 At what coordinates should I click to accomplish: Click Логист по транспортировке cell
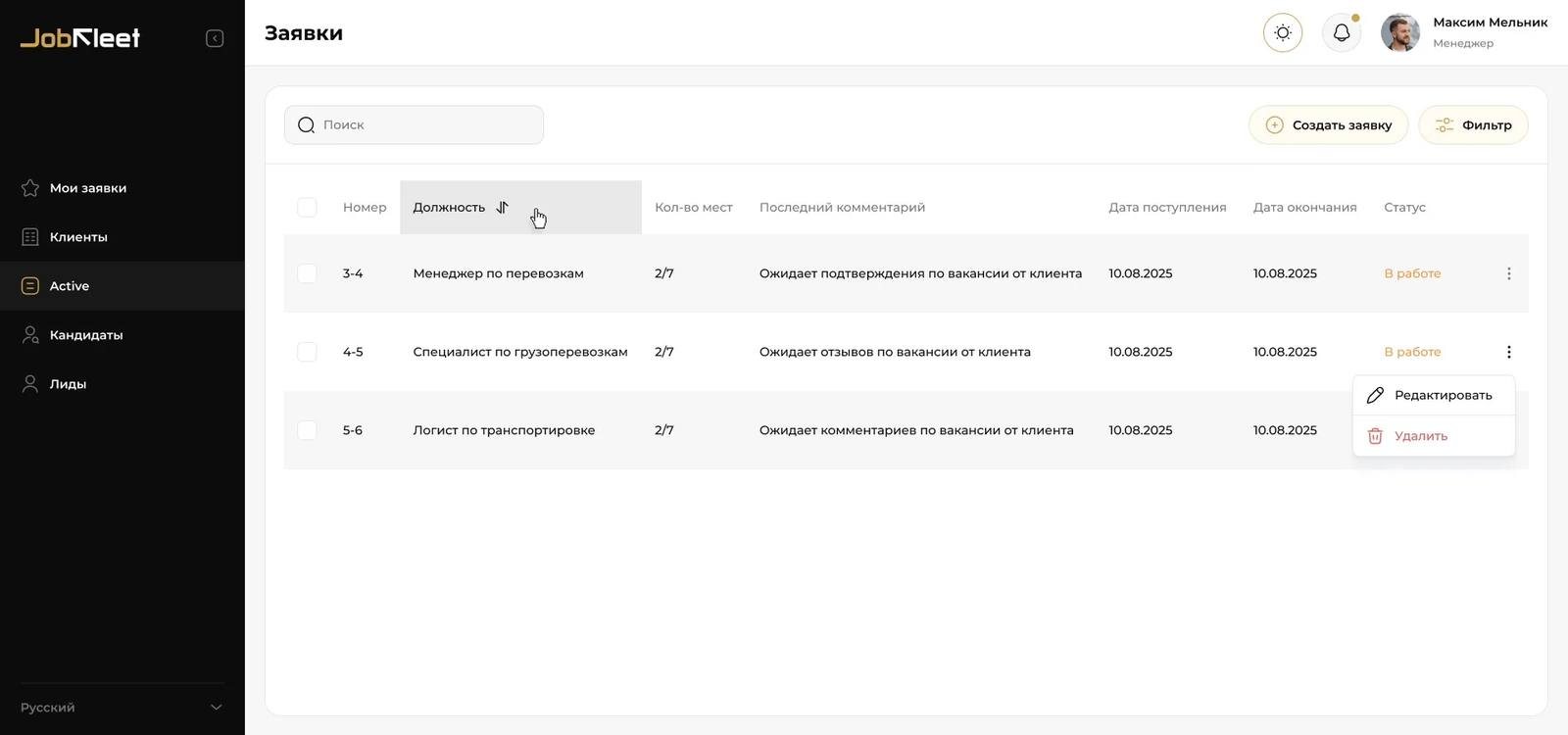point(504,430)
